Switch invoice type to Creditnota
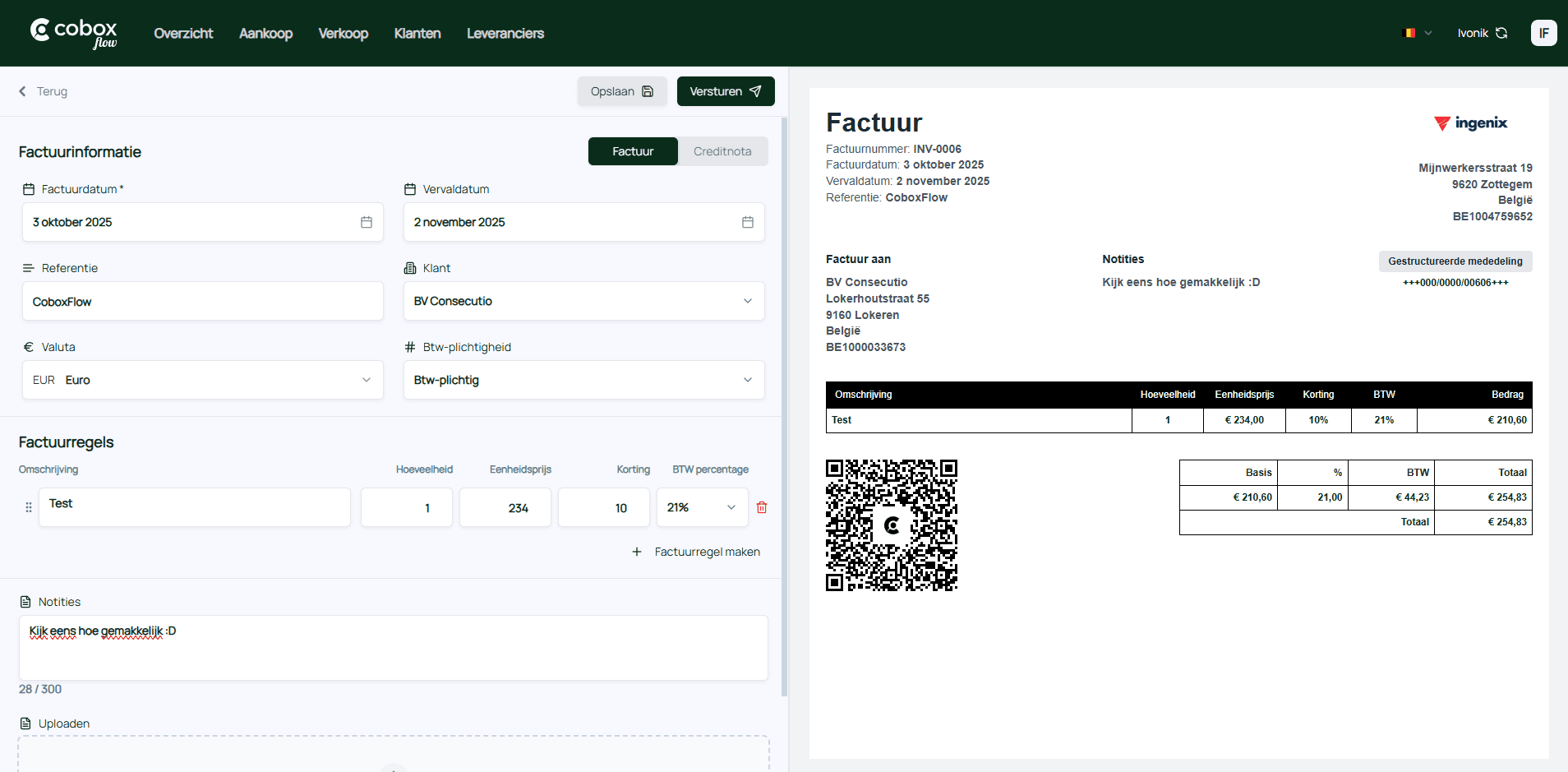This screenshot has height=772, width=1568. point(722,151)
